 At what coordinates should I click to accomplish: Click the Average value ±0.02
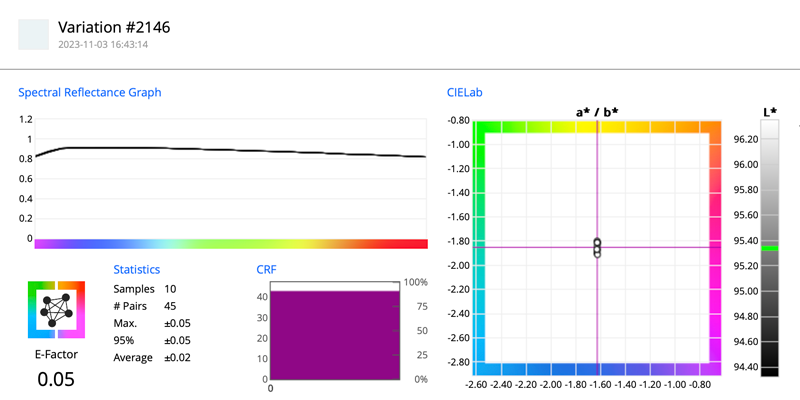coord(177,358)
